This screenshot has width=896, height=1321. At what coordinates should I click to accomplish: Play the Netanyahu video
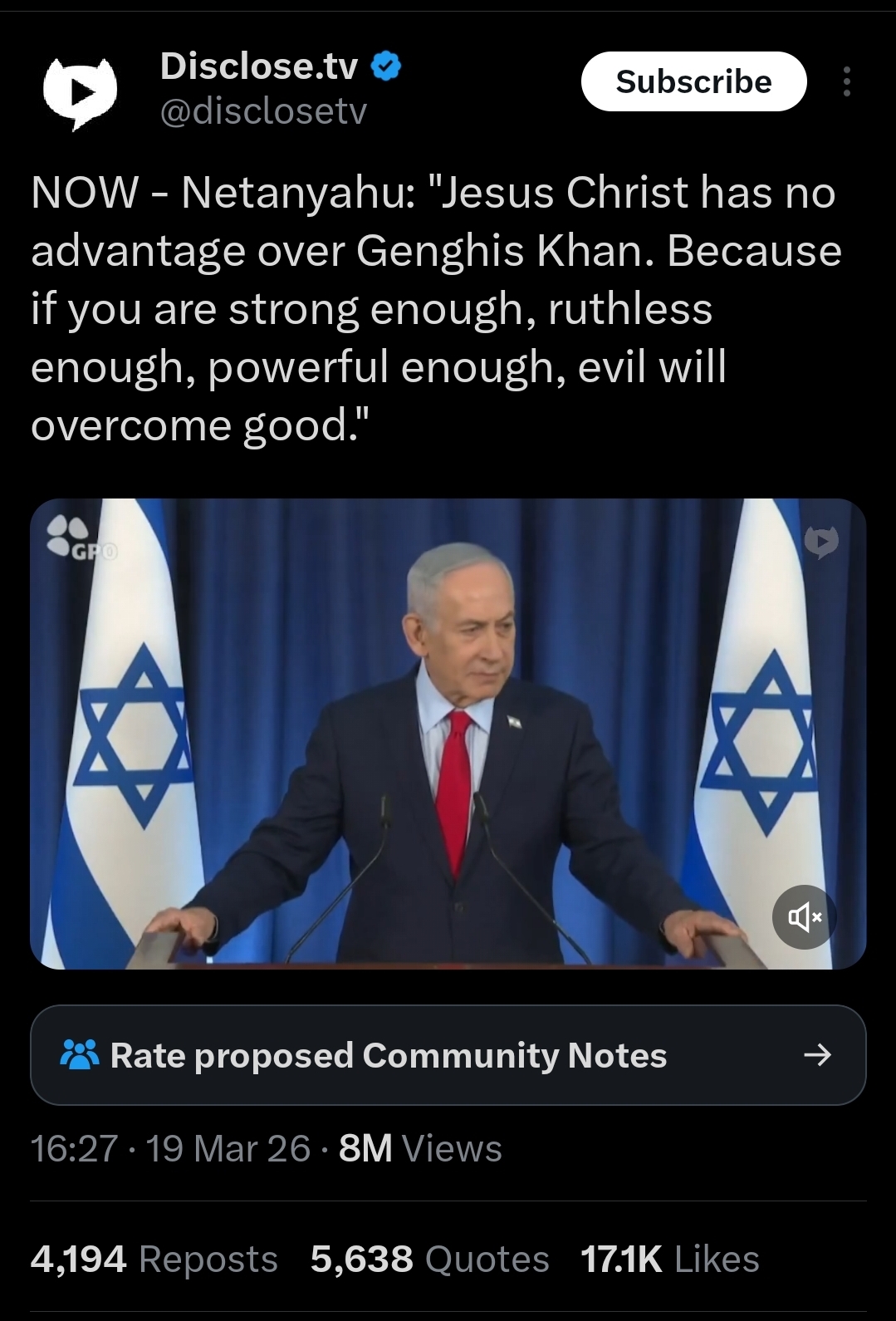pyautogui.click(x=448, y=734)
